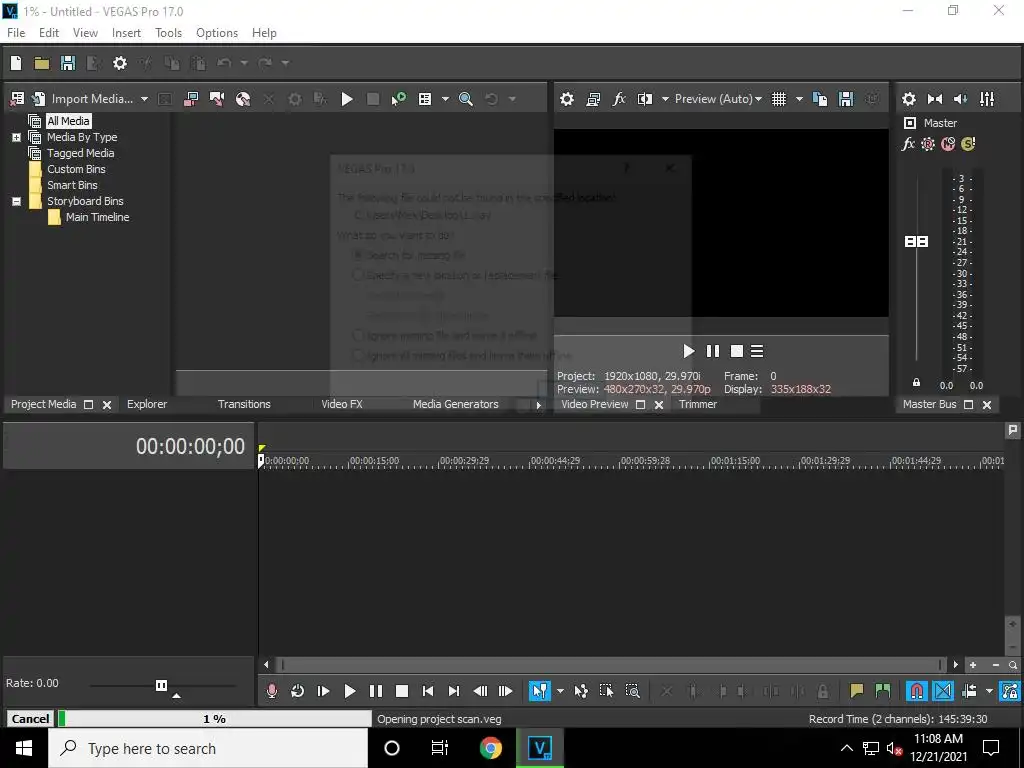Create a new project with New icon
The width and height of the screenshot is (1024, 768).
[16, 63]
